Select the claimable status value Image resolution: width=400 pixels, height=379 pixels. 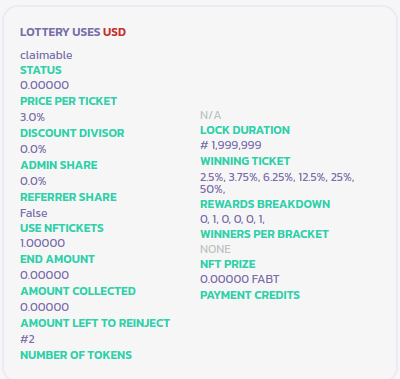(46, 55)
